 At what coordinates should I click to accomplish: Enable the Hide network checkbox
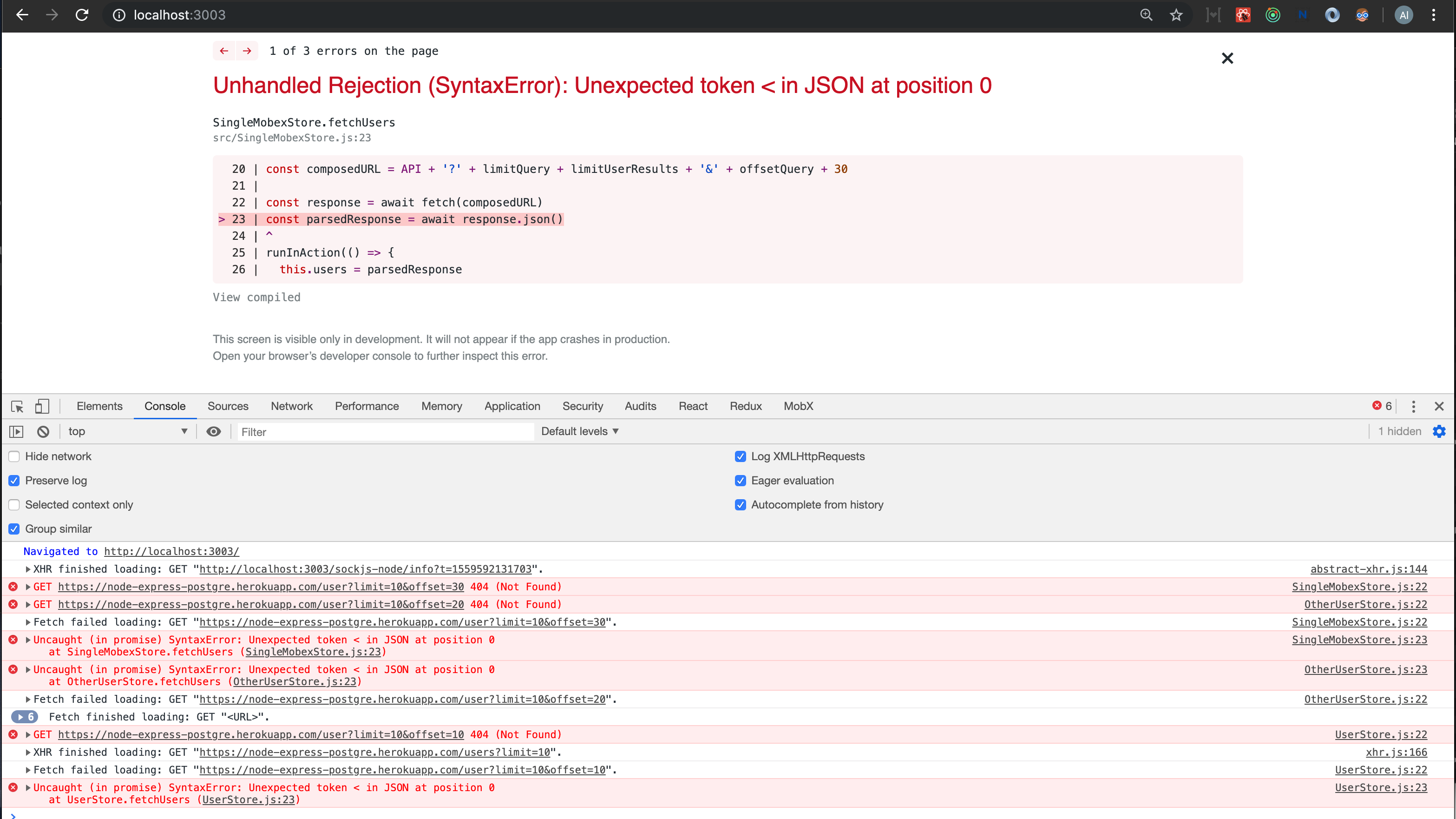pos(14,456)
